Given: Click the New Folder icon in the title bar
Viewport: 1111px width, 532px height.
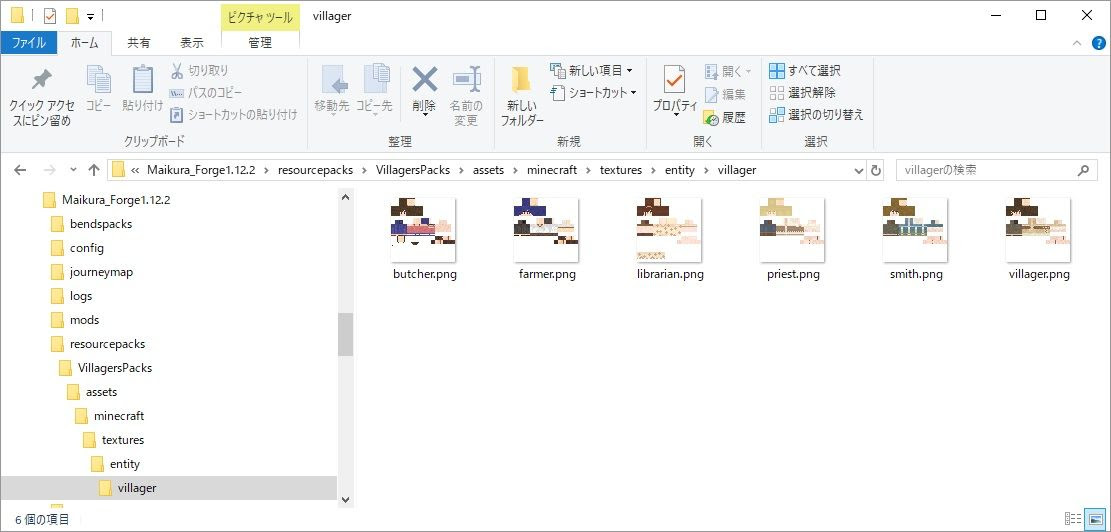Looking at the screenshot, I should pos(72,16).
